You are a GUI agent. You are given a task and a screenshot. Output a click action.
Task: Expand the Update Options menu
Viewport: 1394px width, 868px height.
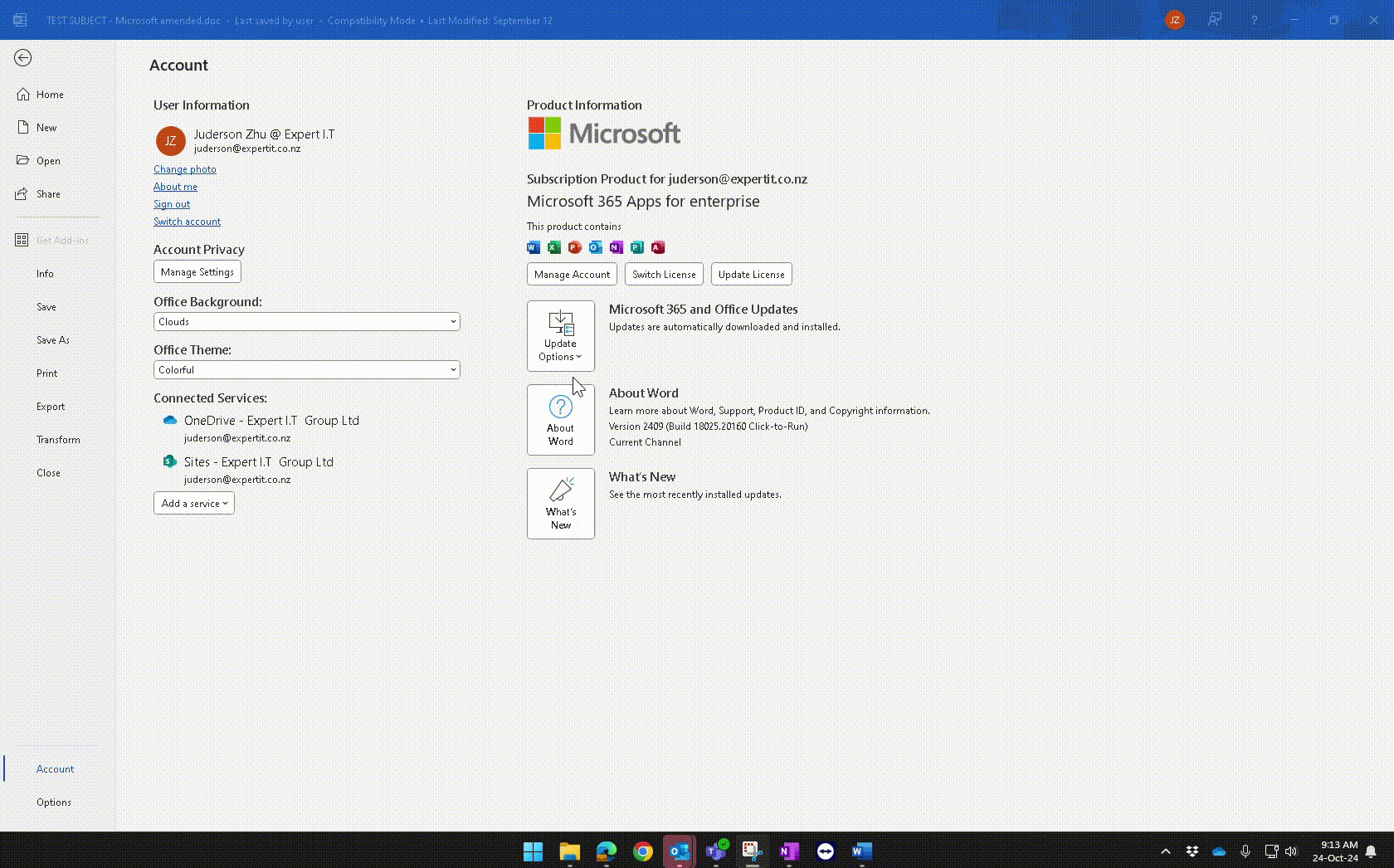560,336
